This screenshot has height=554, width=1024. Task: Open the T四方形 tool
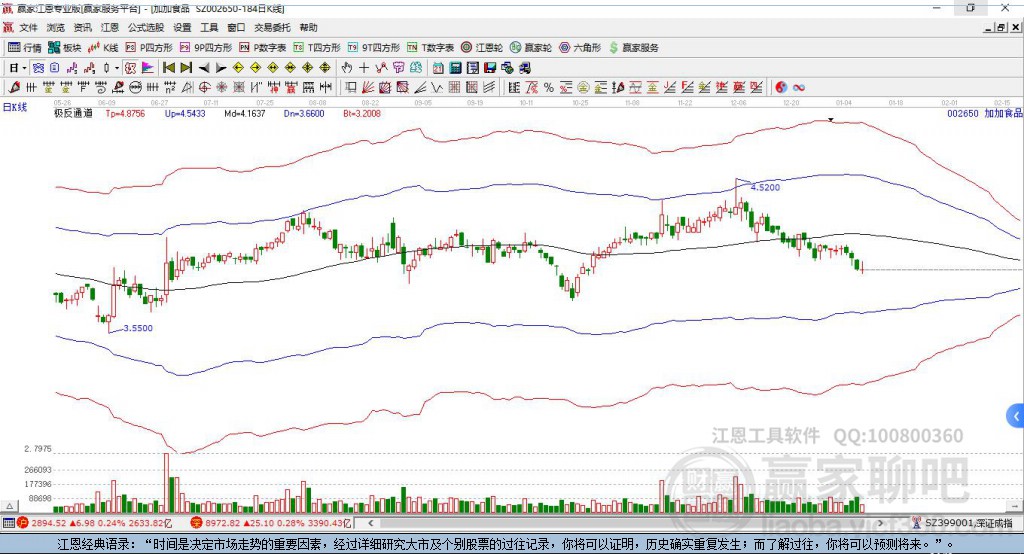pyautogui.click(x=317, y=48)
